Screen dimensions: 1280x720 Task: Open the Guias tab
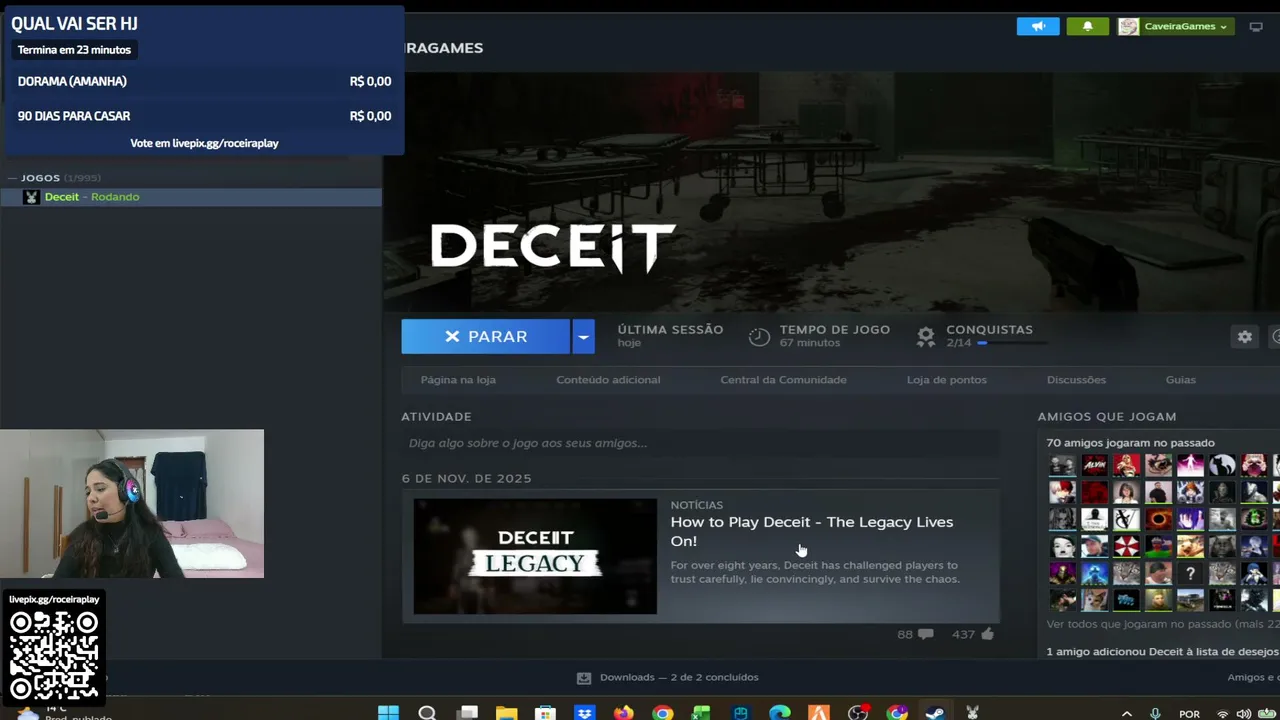[x=1180, y=380]
